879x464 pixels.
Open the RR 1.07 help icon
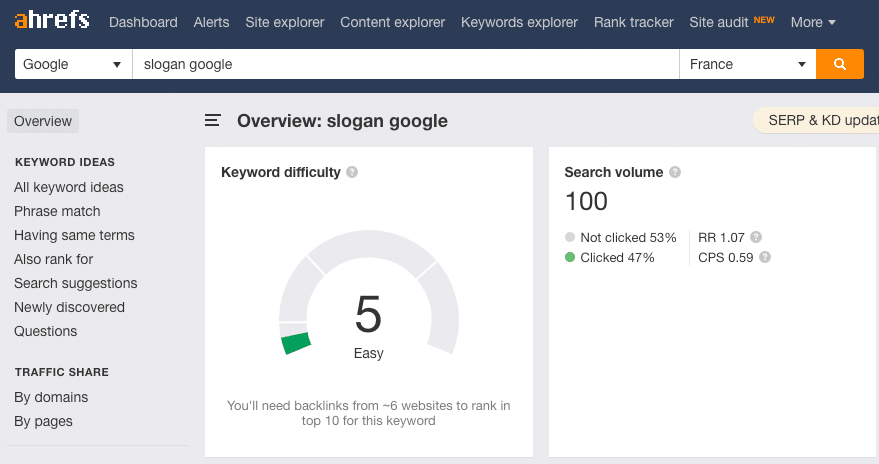[756, 237]
